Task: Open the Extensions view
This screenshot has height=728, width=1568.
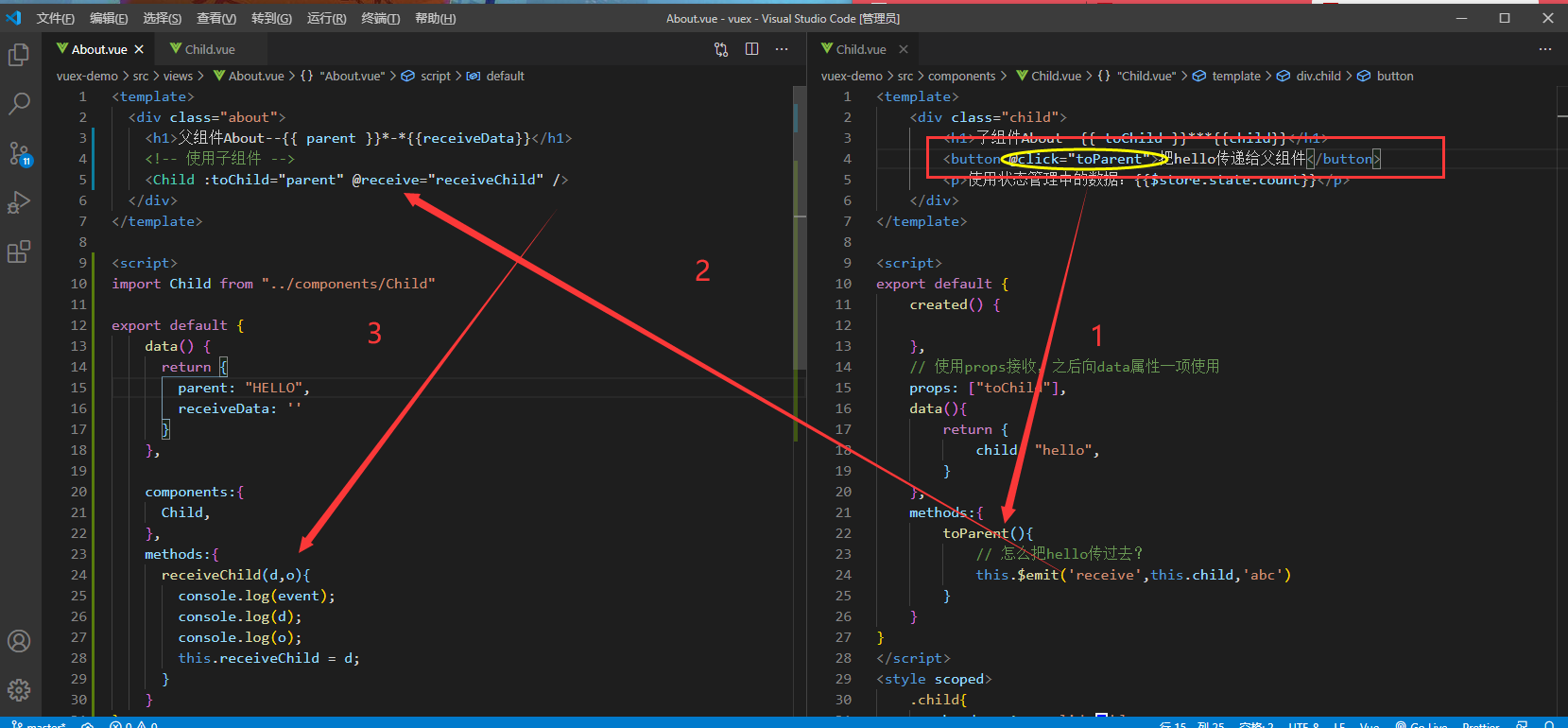Action: [19, 251]
